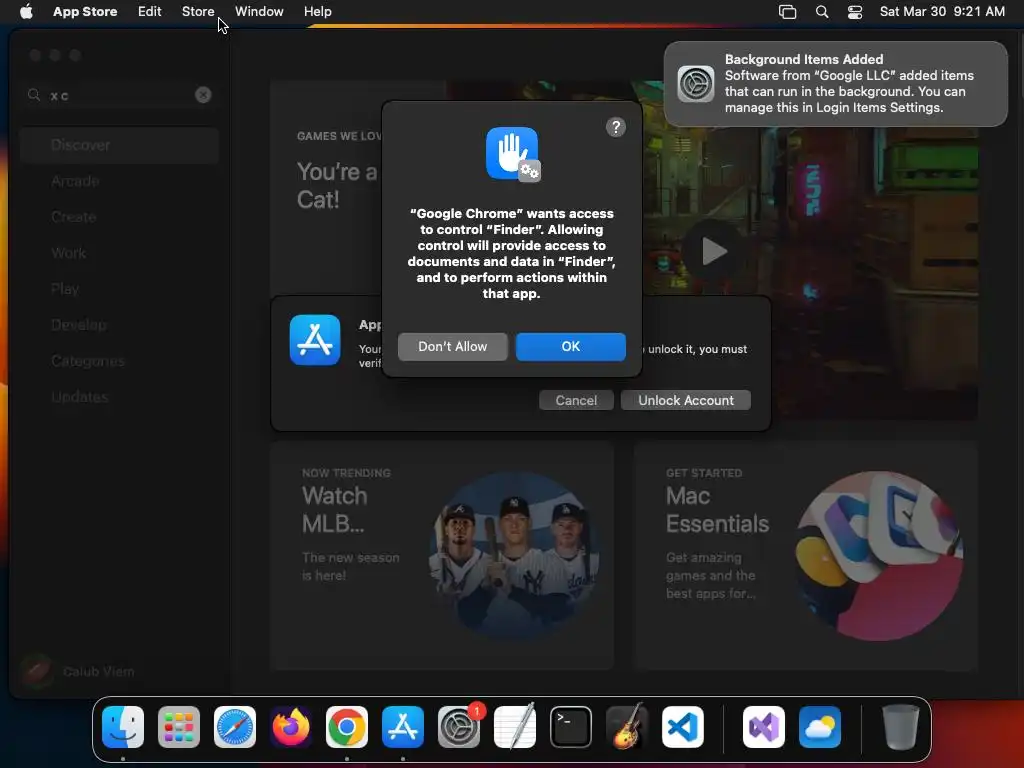Viewport: 1024px width, 768px height.
Task: Open the App Store menu in menu bar
Action: coord(85,11)
